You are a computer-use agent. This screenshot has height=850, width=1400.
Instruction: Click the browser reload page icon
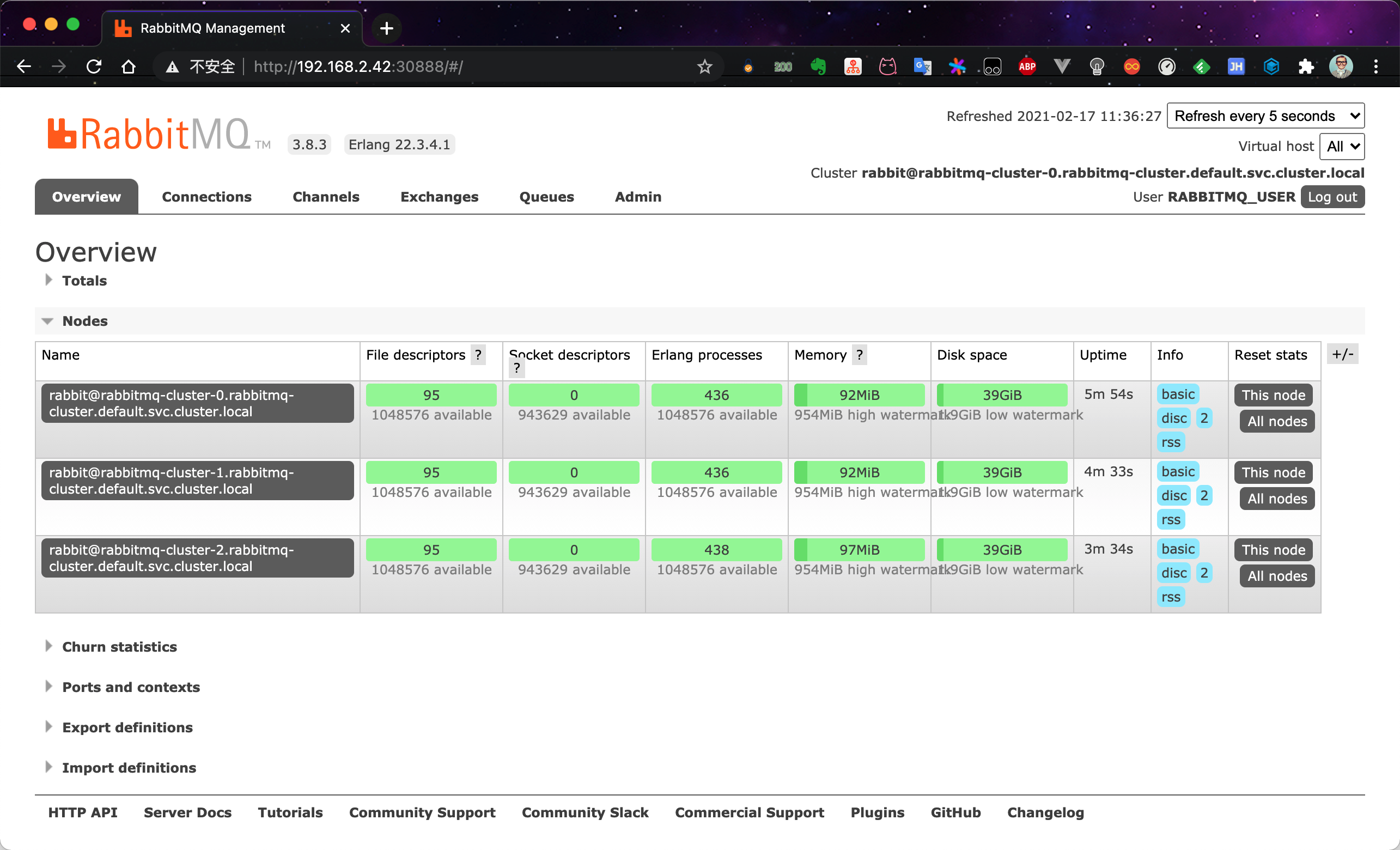94,67
